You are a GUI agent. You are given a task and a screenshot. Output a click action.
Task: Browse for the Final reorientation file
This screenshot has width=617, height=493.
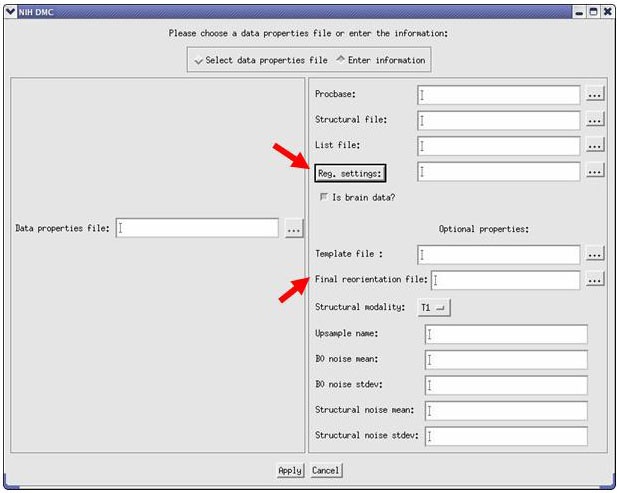pos(595,280)
